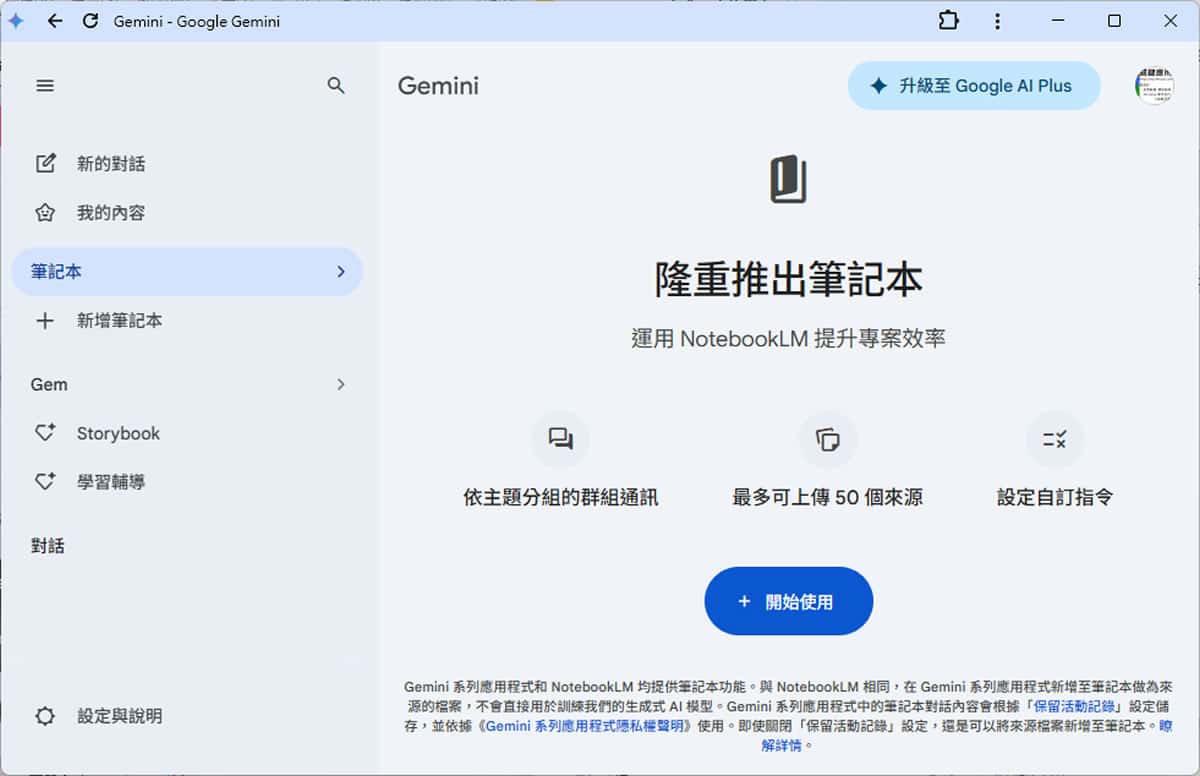Open the browser extensions puzzle icon
This screenshot has height=776, width=1200.
(x=948, y=20)
